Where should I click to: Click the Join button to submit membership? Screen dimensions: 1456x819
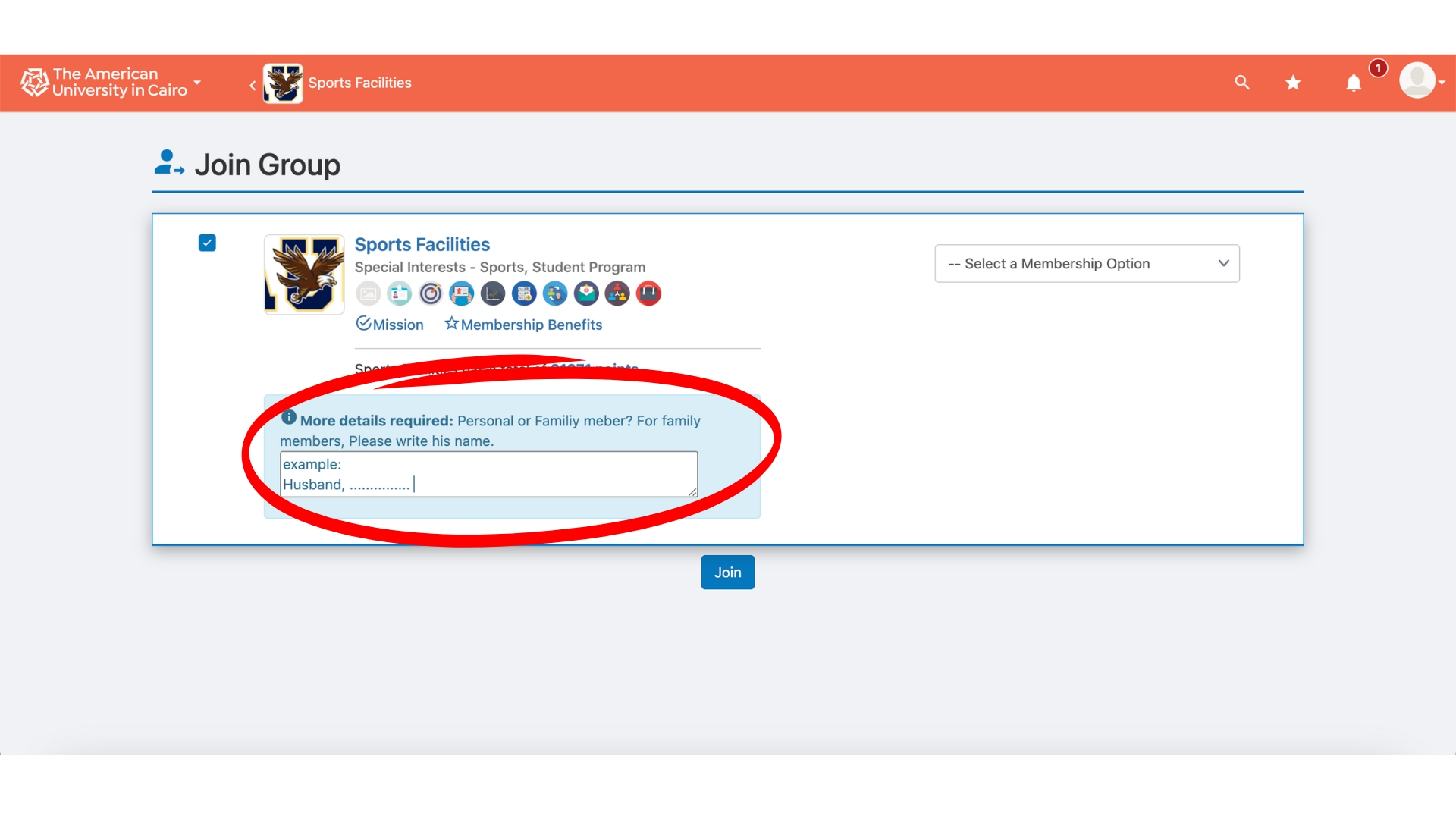[x=727, y=571]
